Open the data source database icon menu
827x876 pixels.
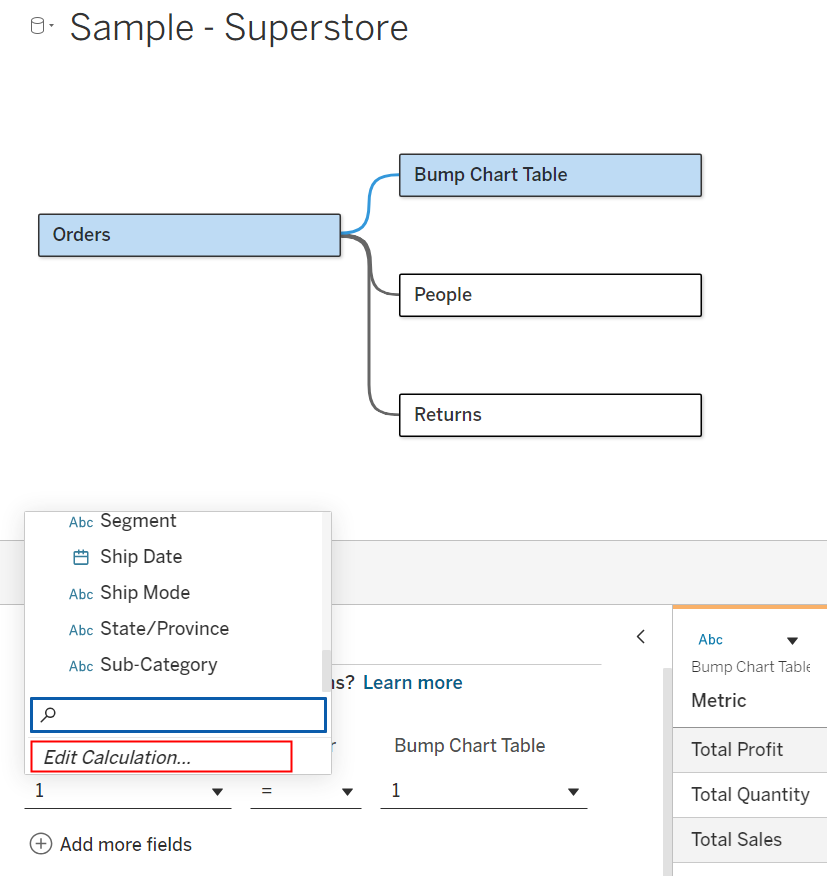(41, 26)
